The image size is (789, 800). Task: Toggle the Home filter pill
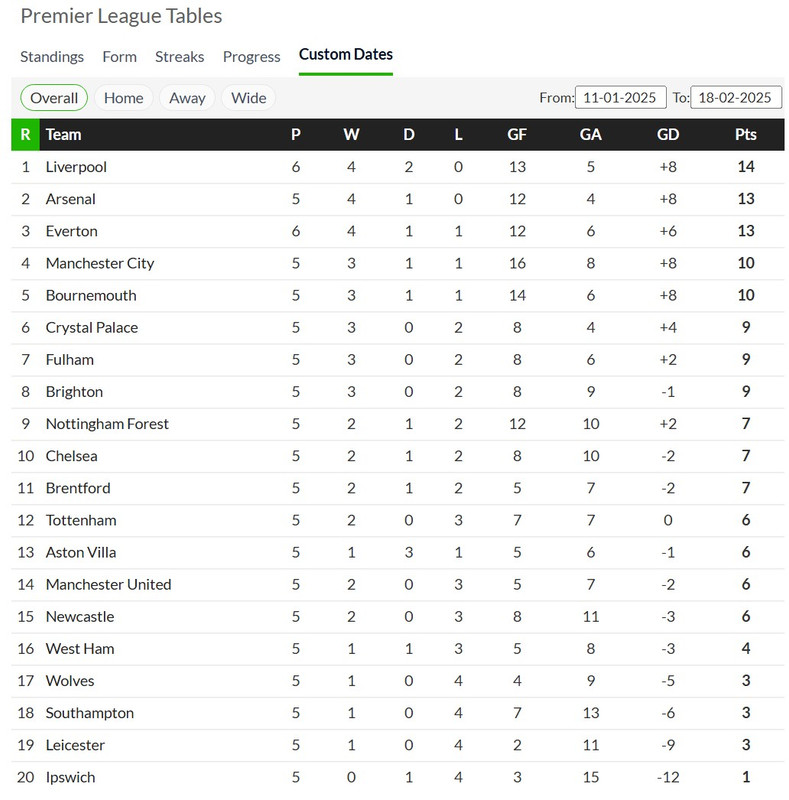tap(124, 98)
